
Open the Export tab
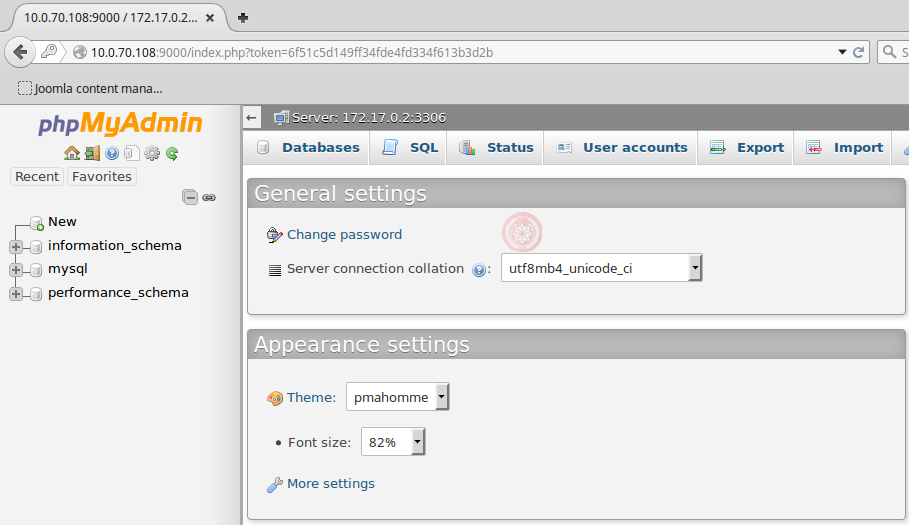tap(747, 148)
